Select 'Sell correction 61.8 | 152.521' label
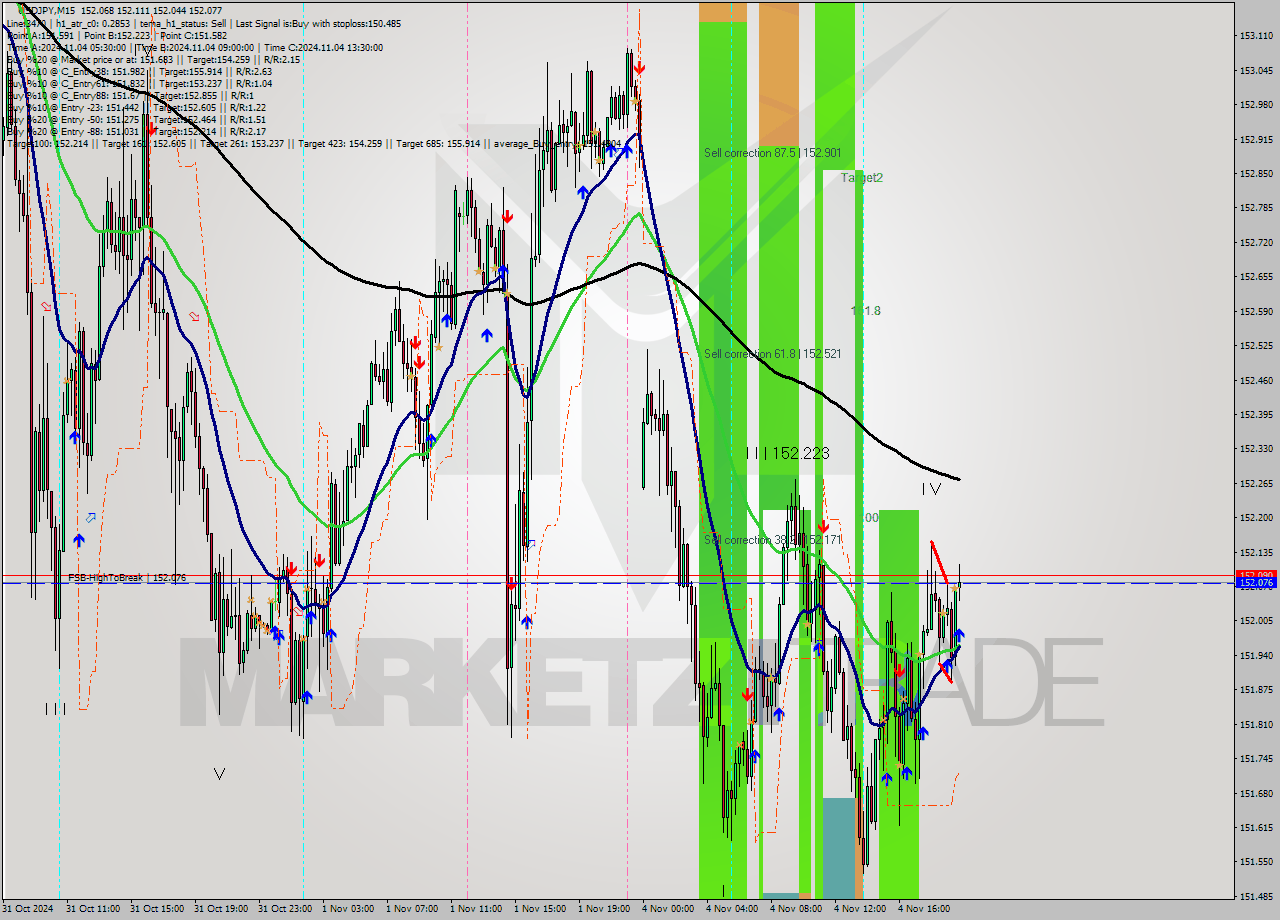 (772, 354)
